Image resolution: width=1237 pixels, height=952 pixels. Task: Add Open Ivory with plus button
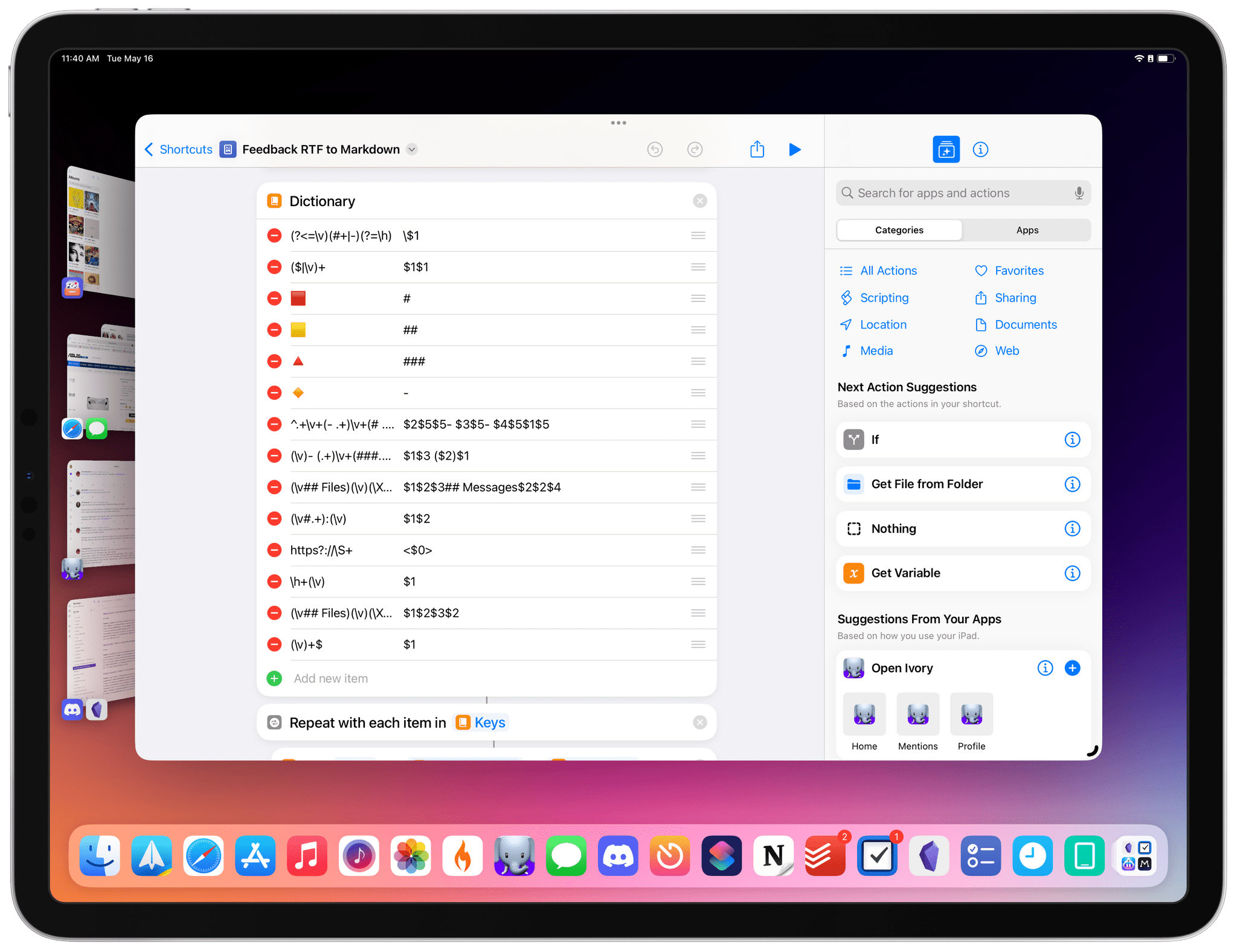coord(1072,667)
